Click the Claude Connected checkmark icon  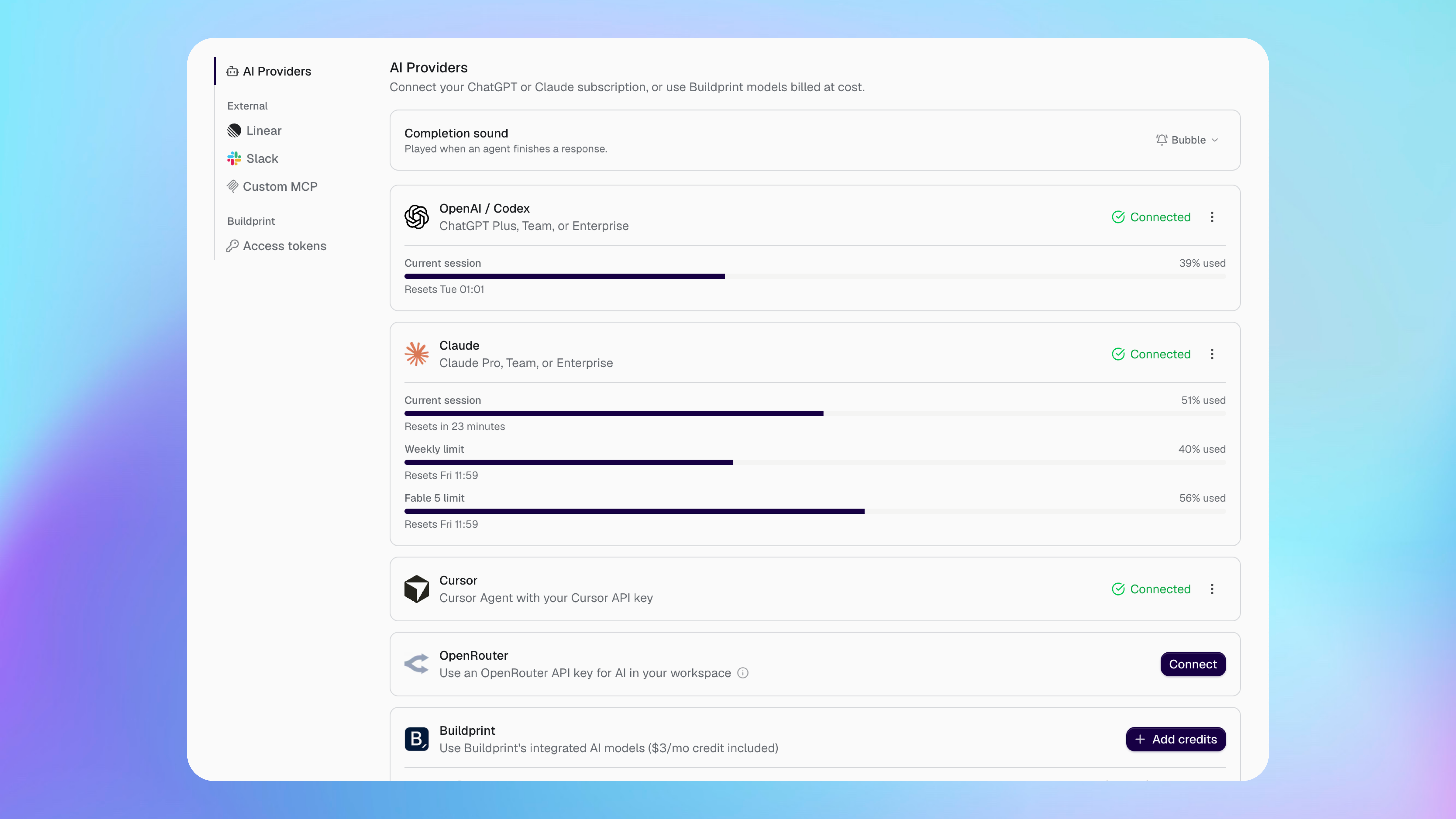pos(1118,354)
